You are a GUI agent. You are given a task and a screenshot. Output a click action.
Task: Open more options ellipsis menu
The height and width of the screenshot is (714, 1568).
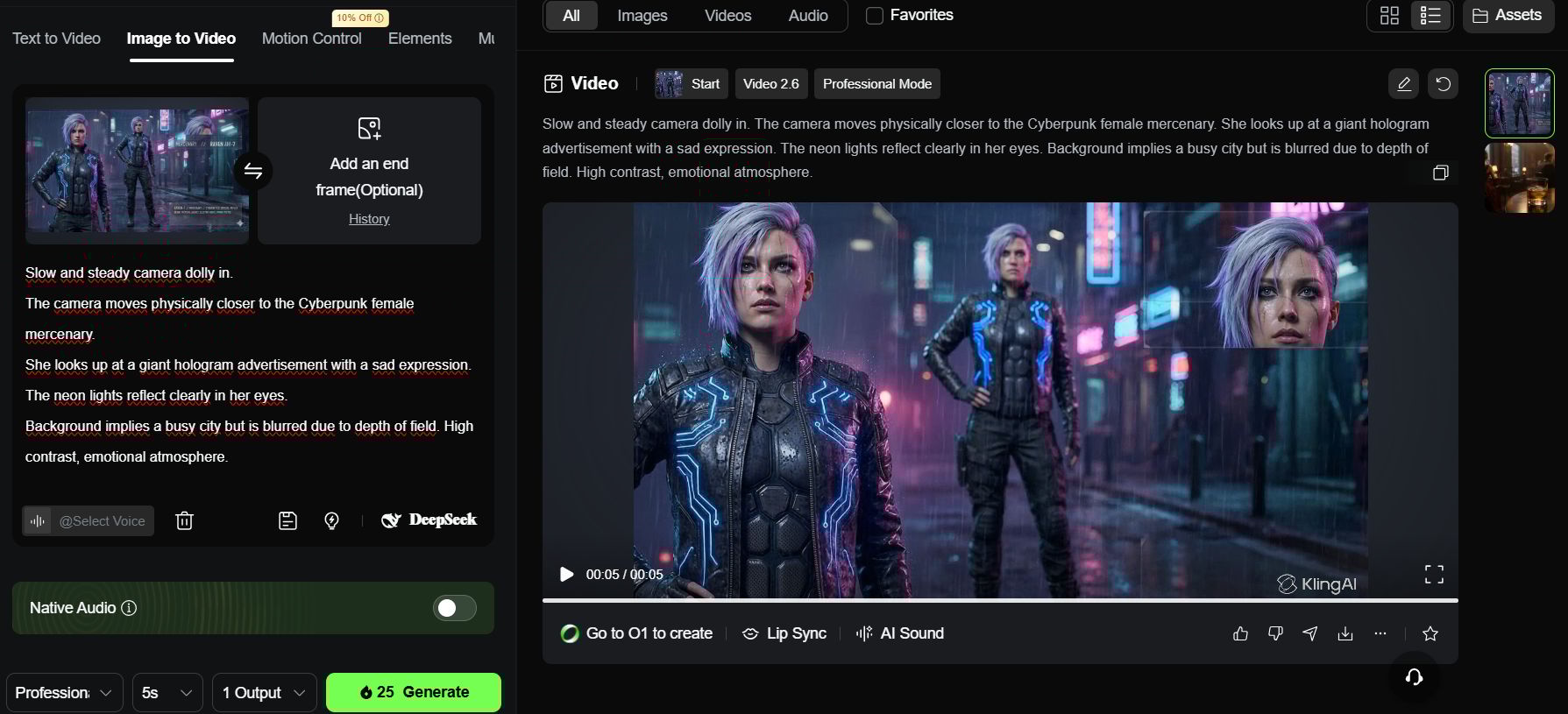tap(1380, 633)
